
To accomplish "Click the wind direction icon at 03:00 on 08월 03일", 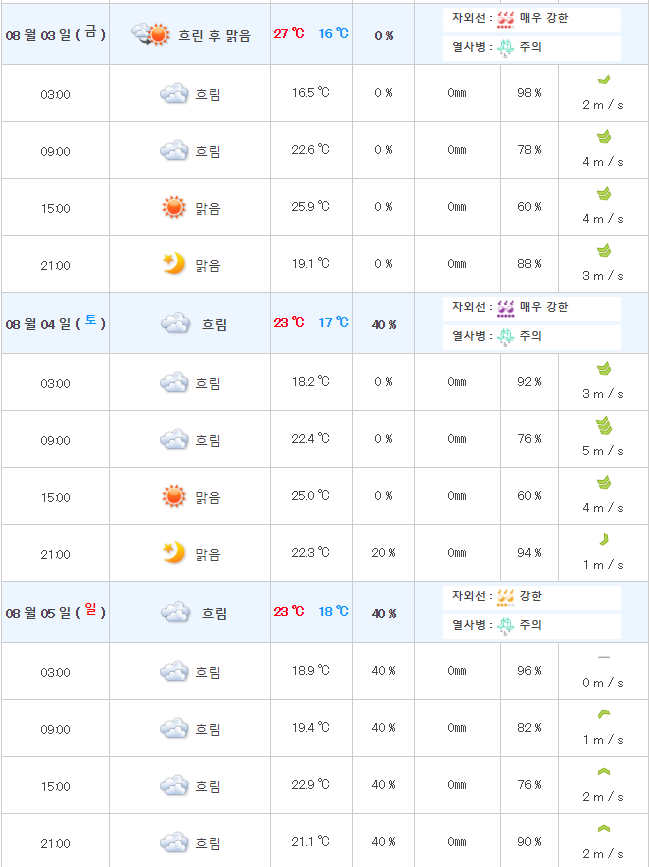I will 603,79.
